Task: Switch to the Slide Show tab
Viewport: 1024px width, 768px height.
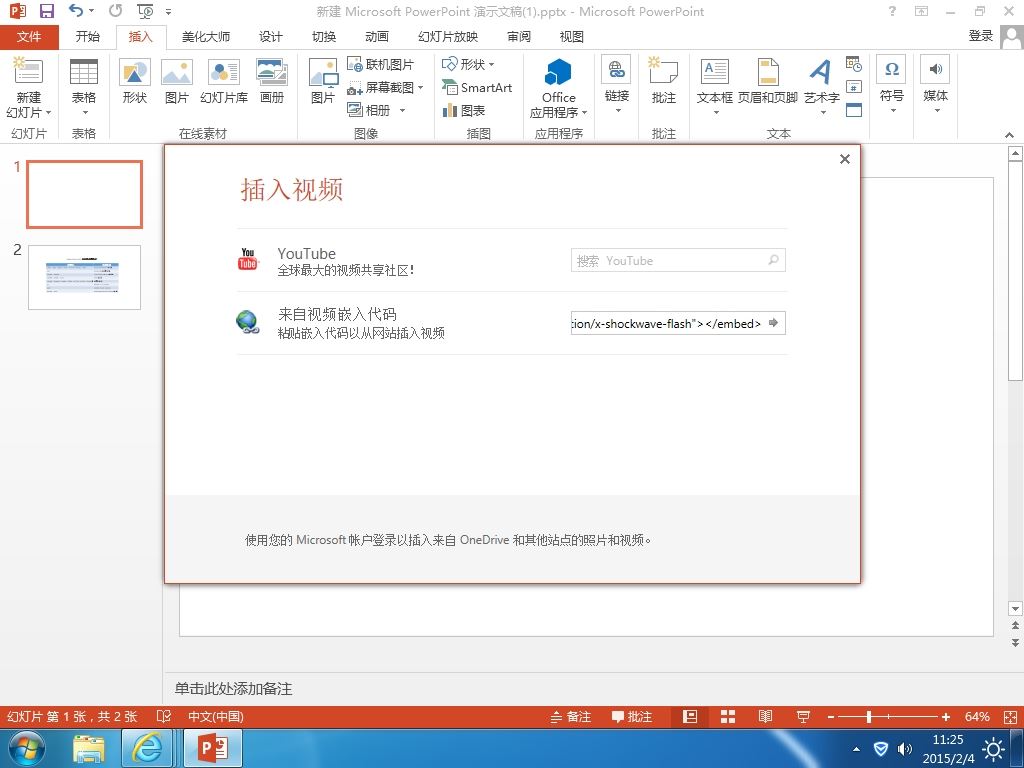Action: point(447,37)
